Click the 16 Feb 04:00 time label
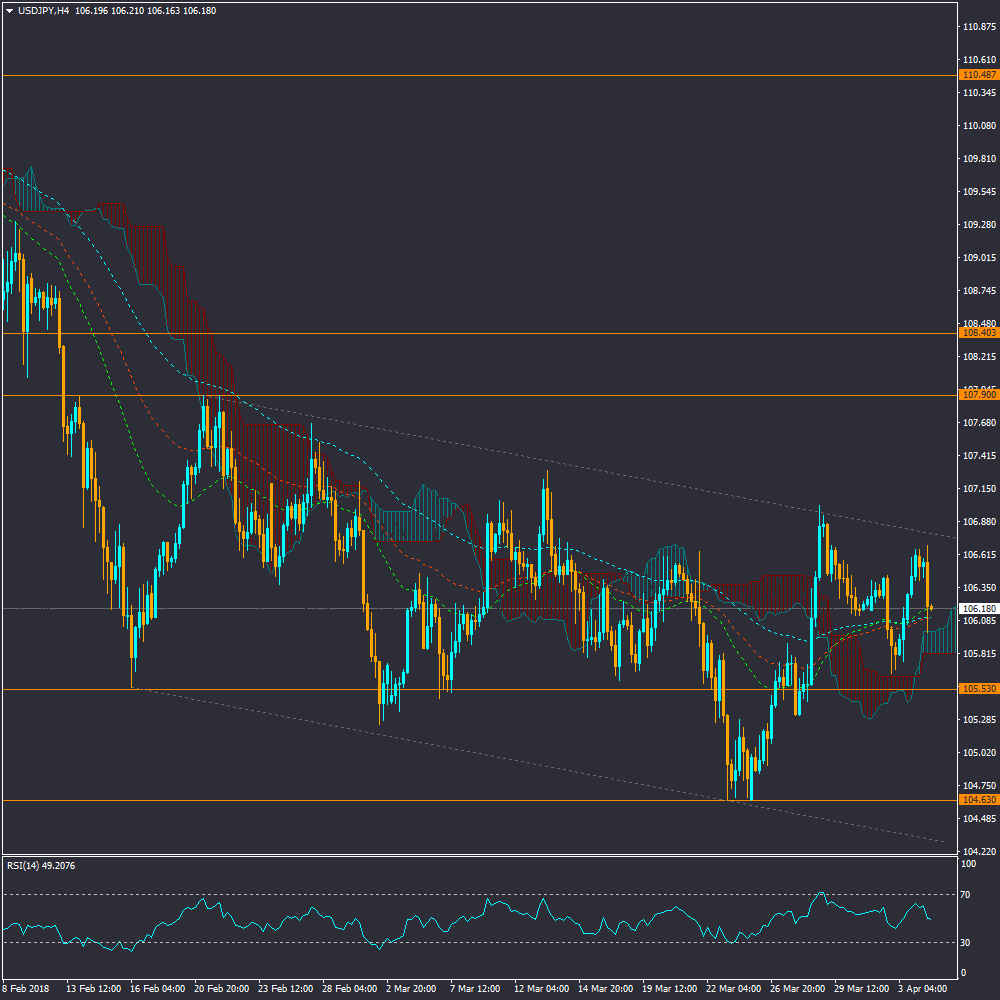 tap(159, 988)
